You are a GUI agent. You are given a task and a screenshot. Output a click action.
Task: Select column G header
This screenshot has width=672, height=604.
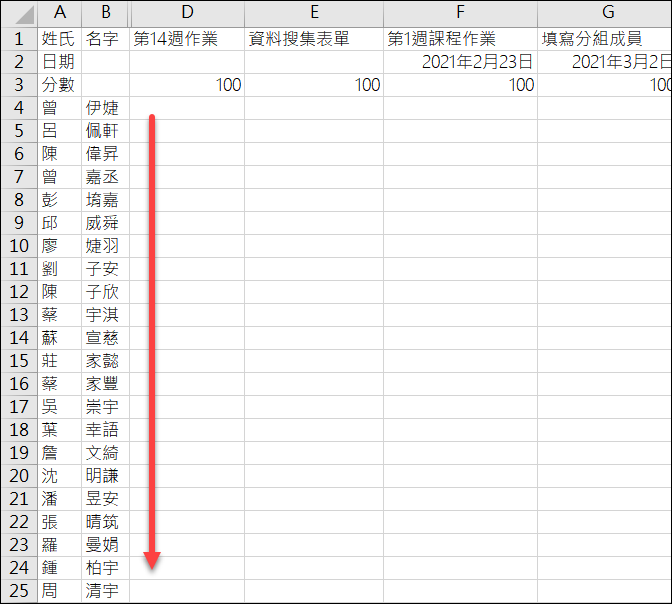click(605, 13)
